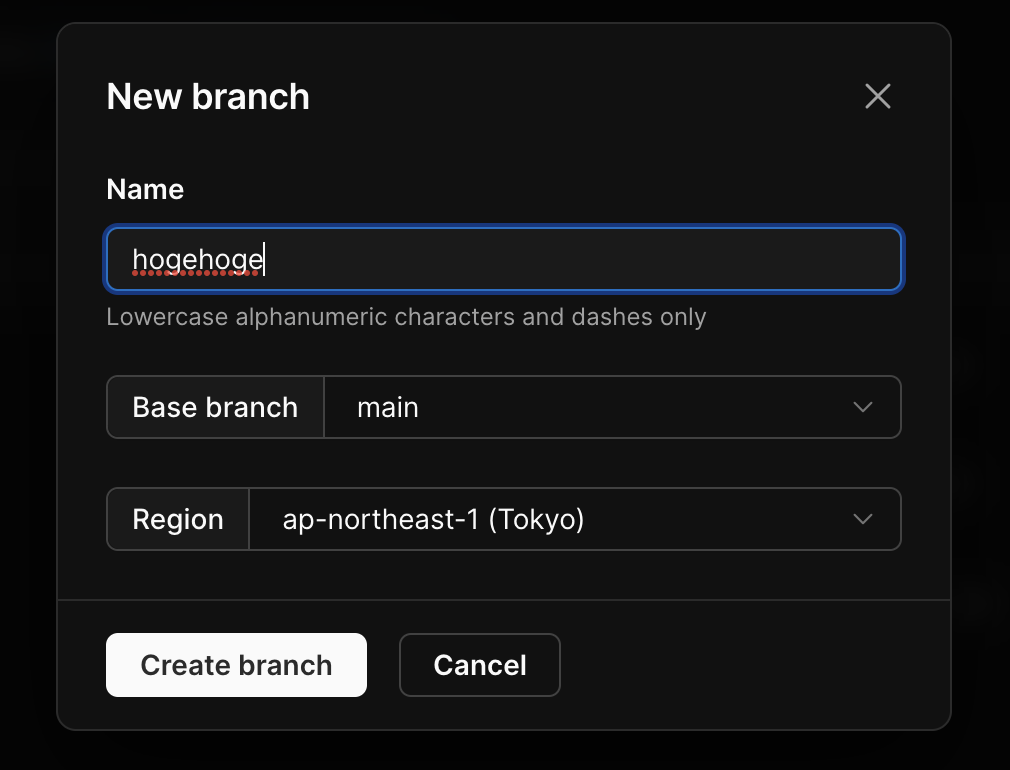Click the hogehoge text in Name field
The height and width of the screenshot is (770, 1010).
[197, 261]
